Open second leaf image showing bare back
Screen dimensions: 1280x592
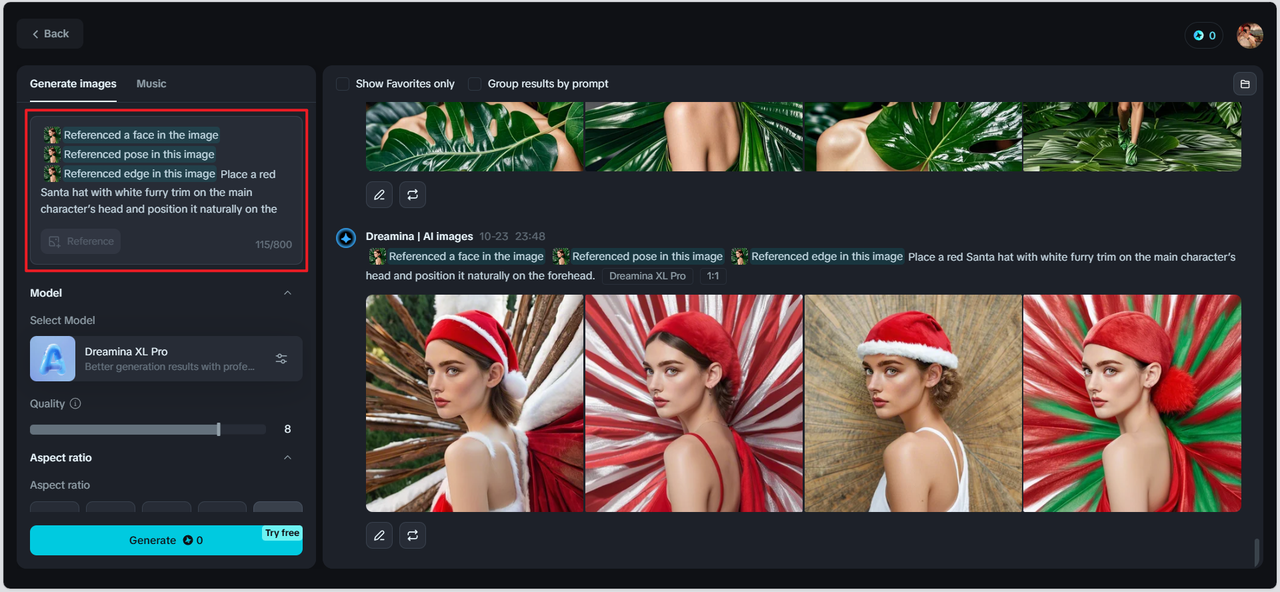click(694, 136)
